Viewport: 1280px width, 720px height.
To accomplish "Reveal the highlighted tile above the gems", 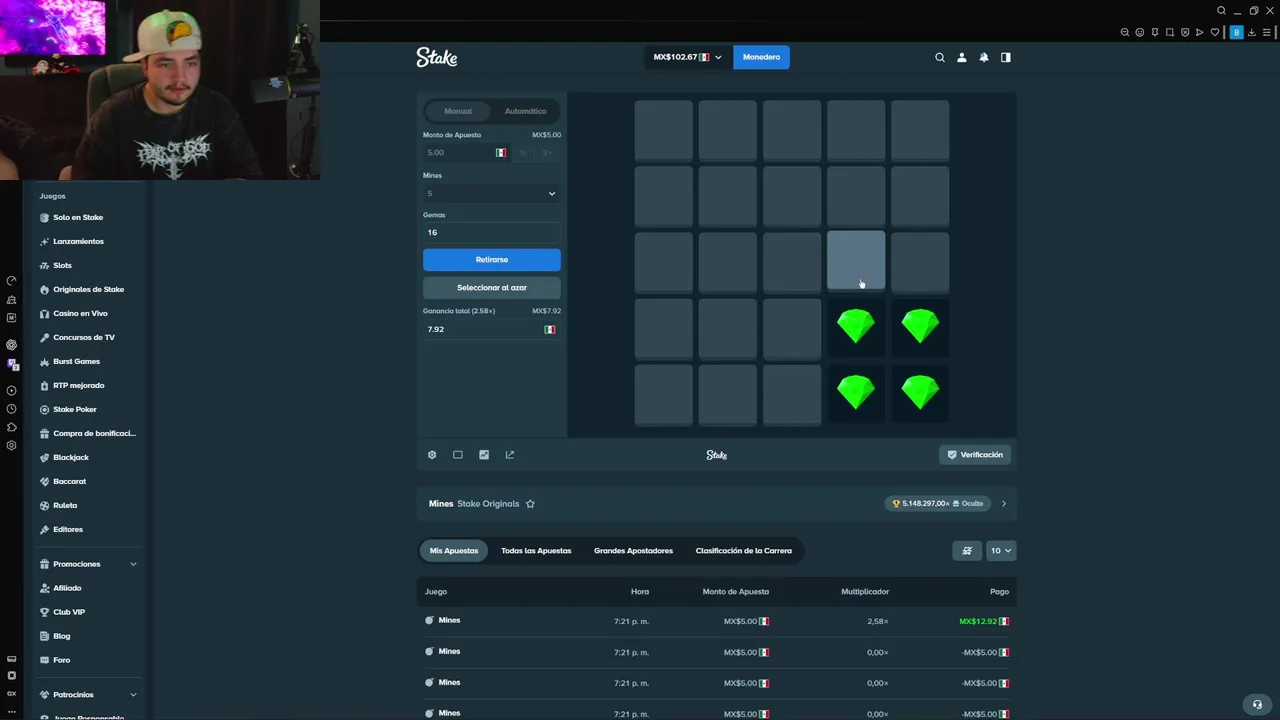I will 856,262.
